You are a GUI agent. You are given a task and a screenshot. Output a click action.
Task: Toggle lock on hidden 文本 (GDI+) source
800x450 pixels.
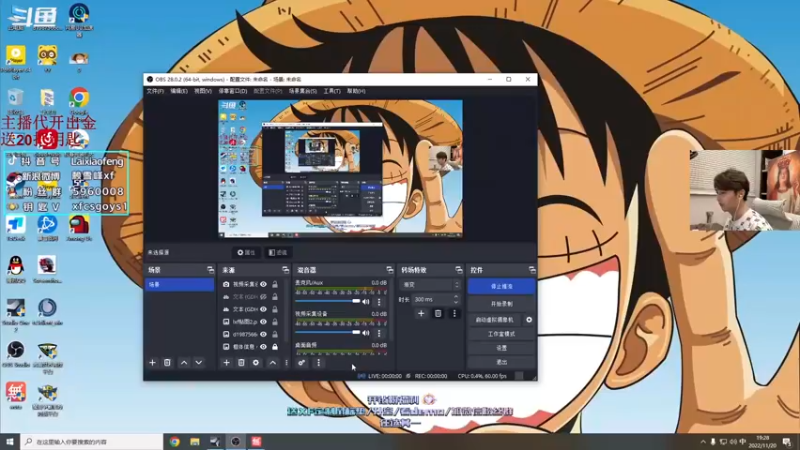click(x=275, y=296)
